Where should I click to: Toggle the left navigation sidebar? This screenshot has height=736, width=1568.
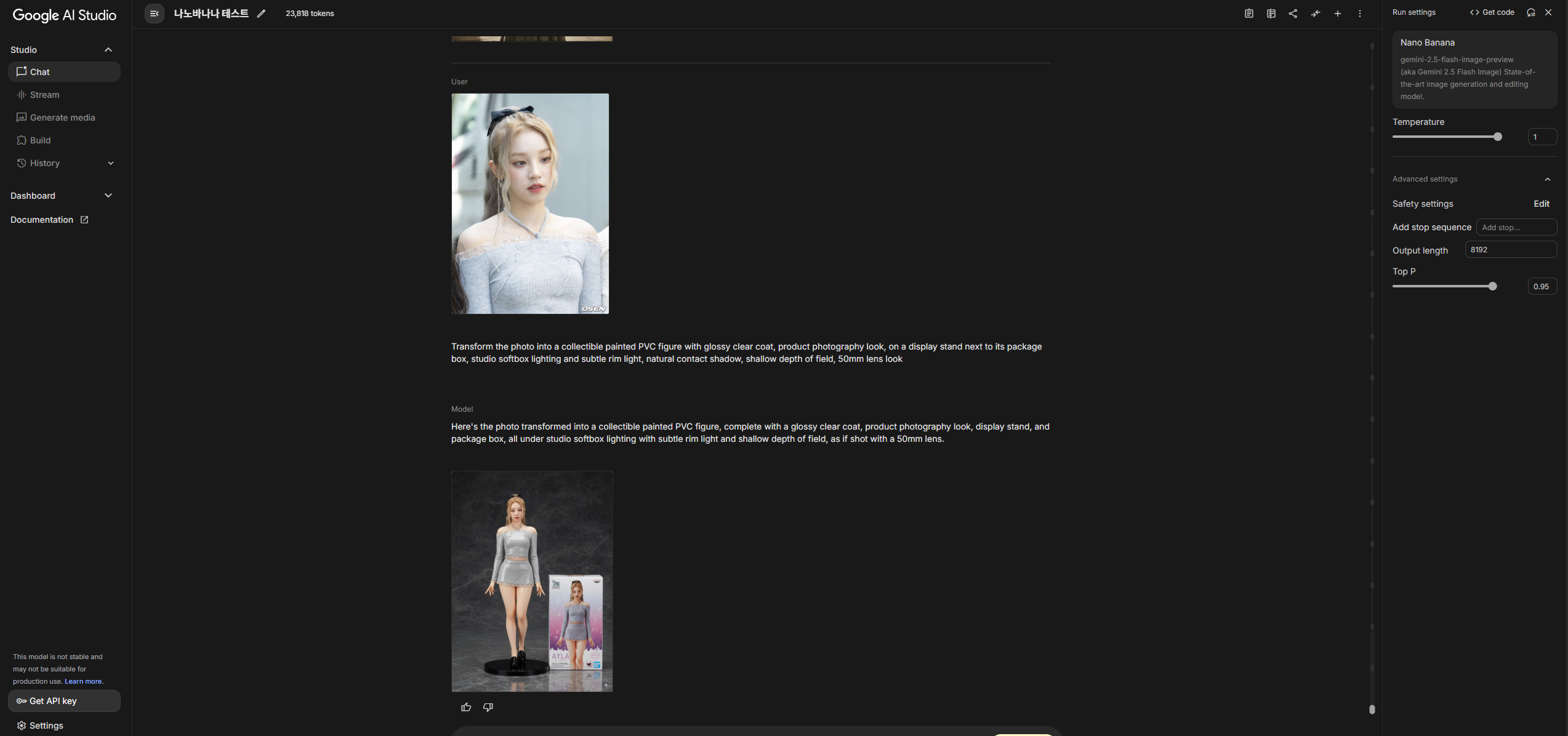coord(155,14)
